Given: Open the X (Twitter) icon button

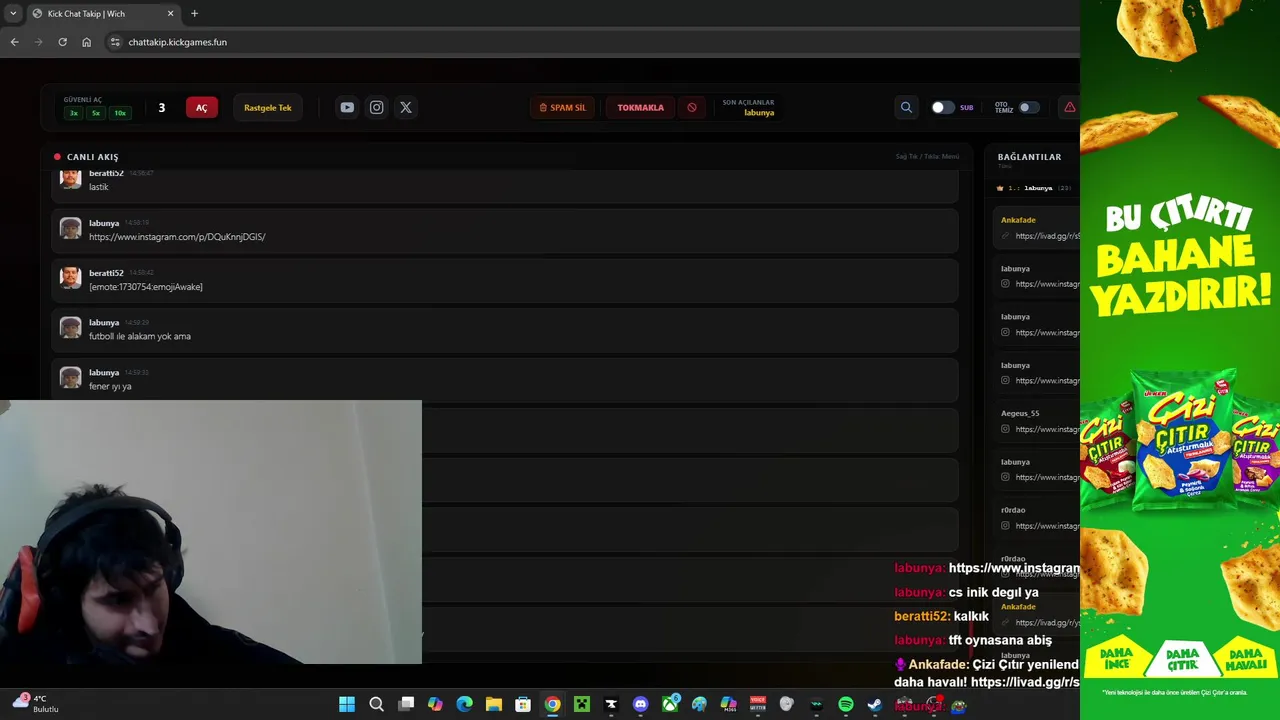Looking at the screenshot, I should pyautogui.click(x=406, y=107).
